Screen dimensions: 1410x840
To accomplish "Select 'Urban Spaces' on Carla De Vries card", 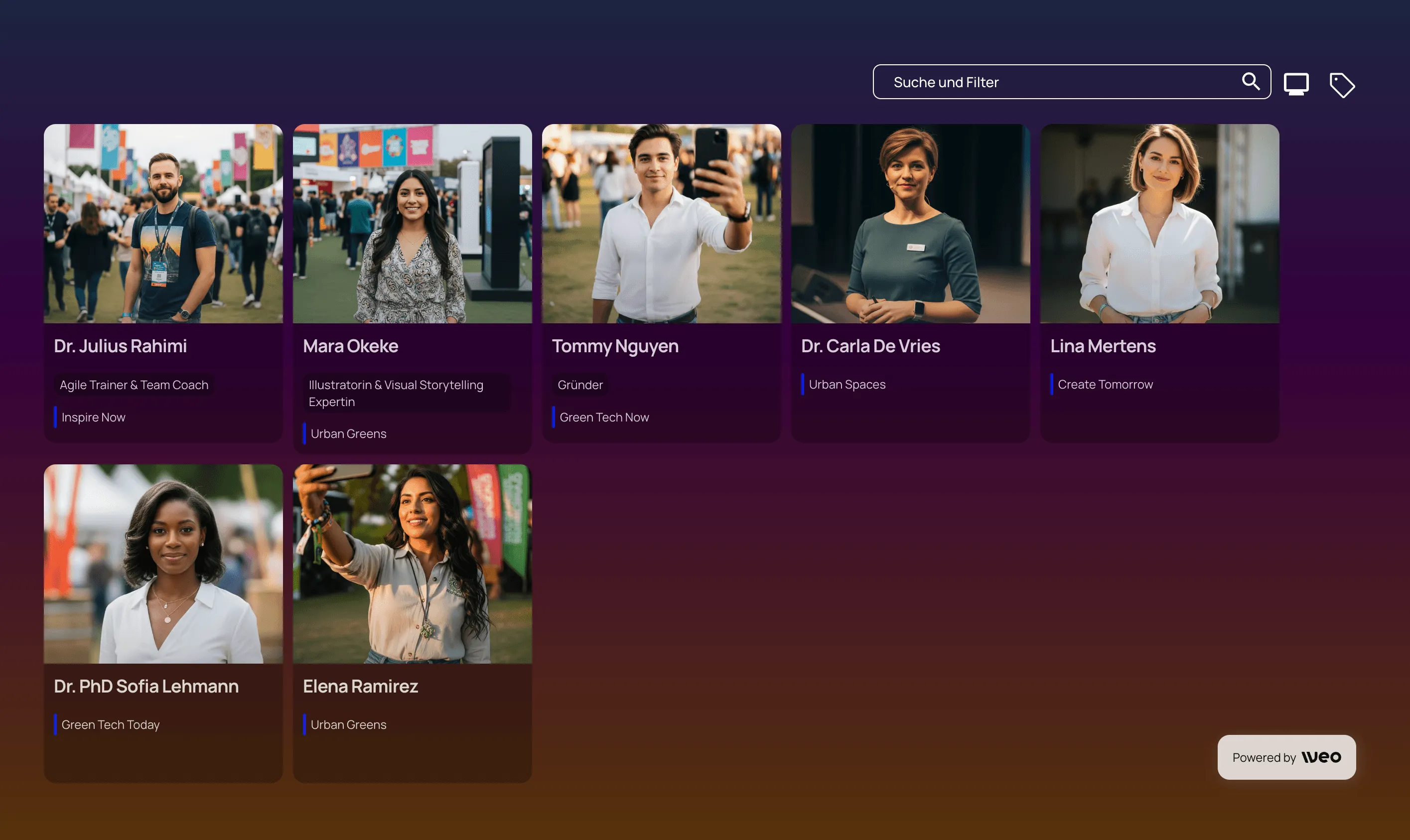I will (847, 384).
